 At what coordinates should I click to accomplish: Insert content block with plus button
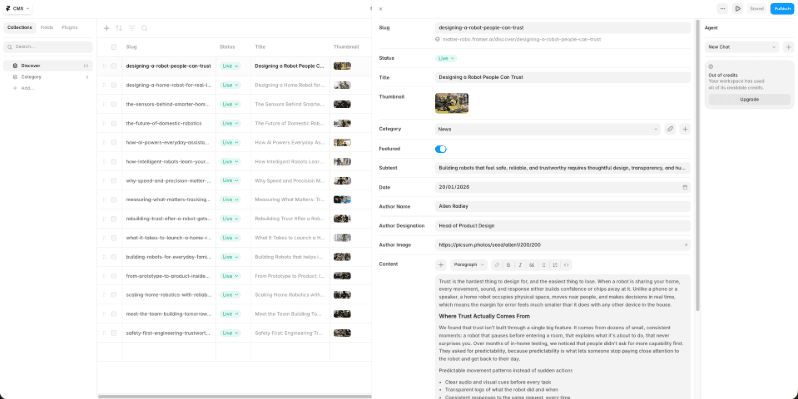(441, 265)
